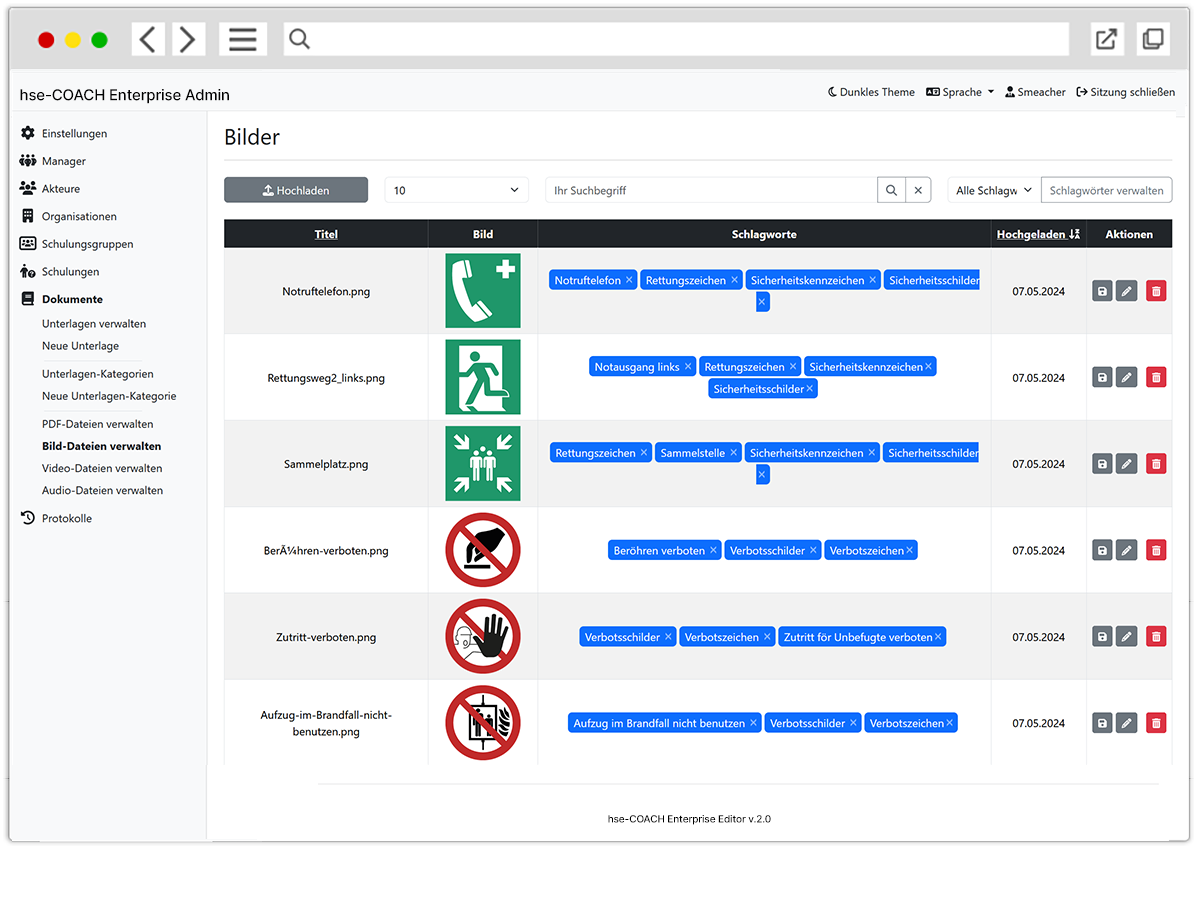The height and width of the screenshot is (900, 1200).
Task: Open Video-Dateien verwalten in the sidebar
Action: pyautogui.click(x=102, y=468)
